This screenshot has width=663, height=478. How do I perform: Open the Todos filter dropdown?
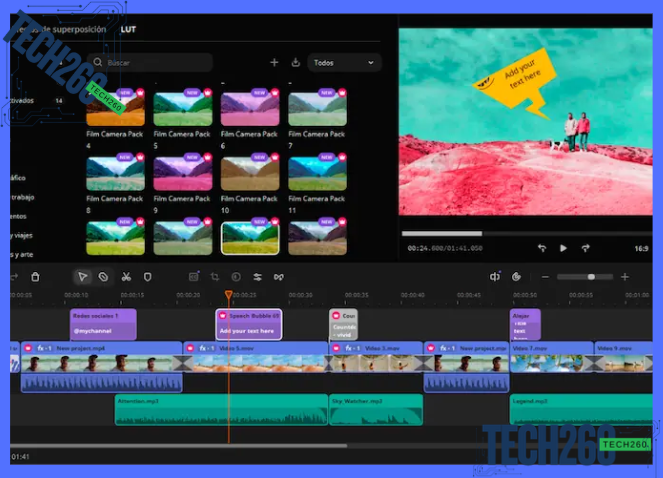344,63
